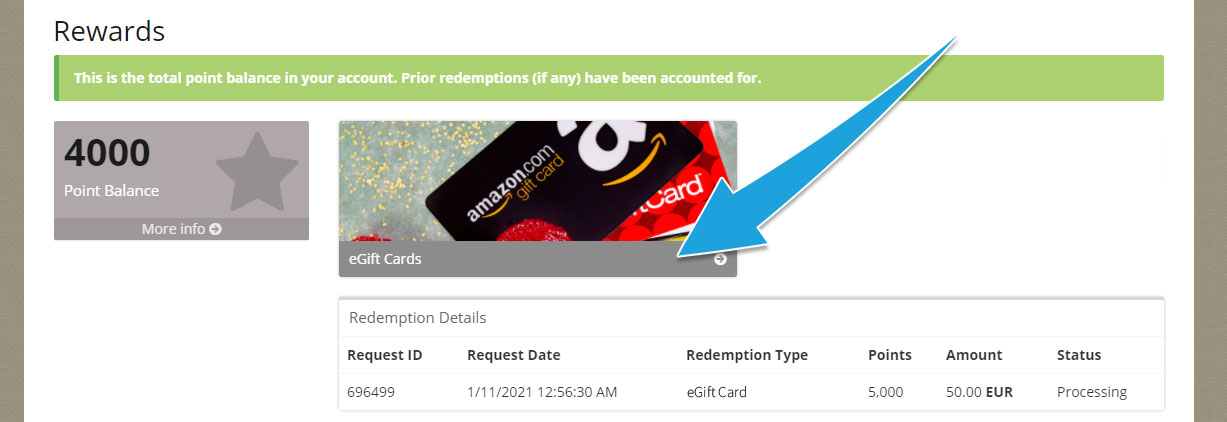Open the More info link
1227x422 pixels.
pos(181,229)
